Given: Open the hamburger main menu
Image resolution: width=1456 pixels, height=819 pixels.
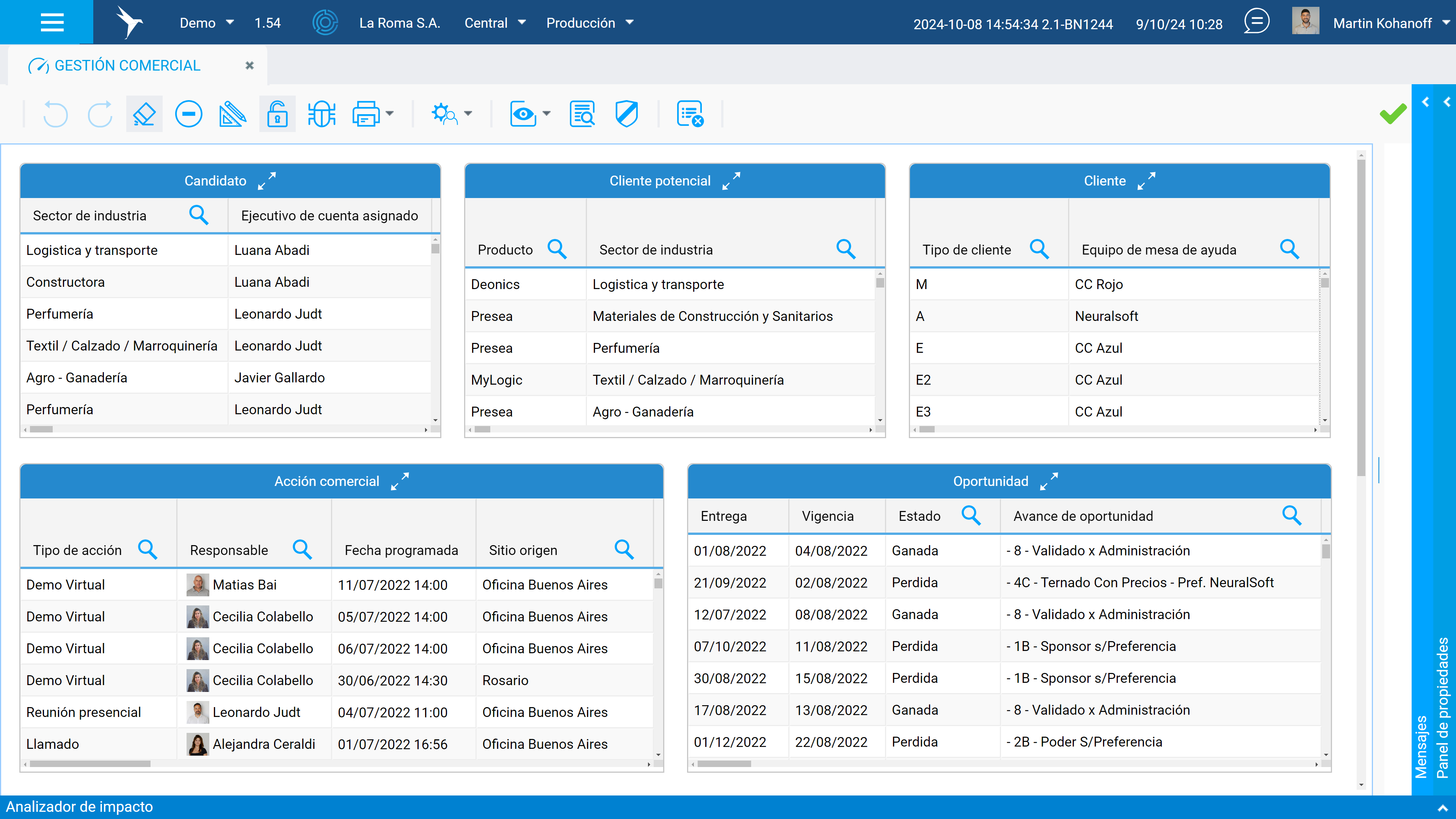Looking at the screenshot, I should 52,23.
